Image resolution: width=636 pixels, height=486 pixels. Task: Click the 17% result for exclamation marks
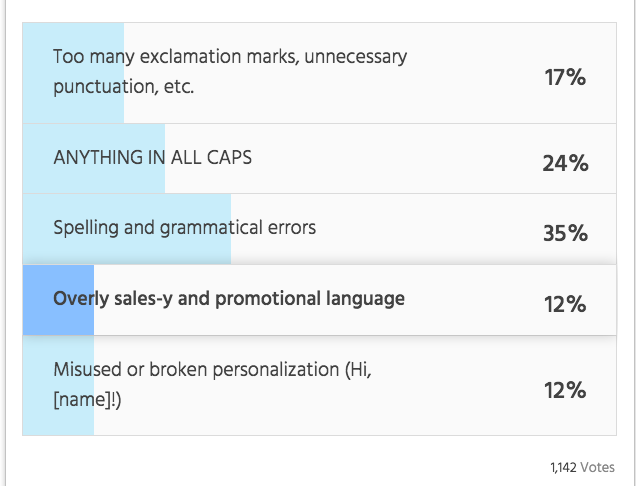point(565,77)
